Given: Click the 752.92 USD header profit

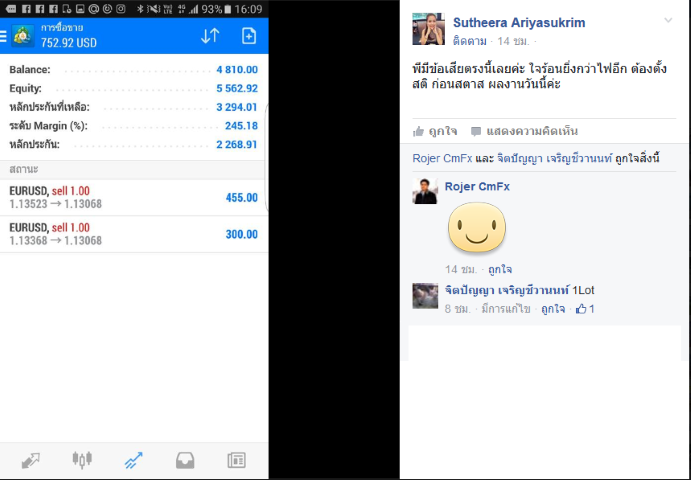Looking at the screenshot, I should pyautogui.click(x=69, y=43).
